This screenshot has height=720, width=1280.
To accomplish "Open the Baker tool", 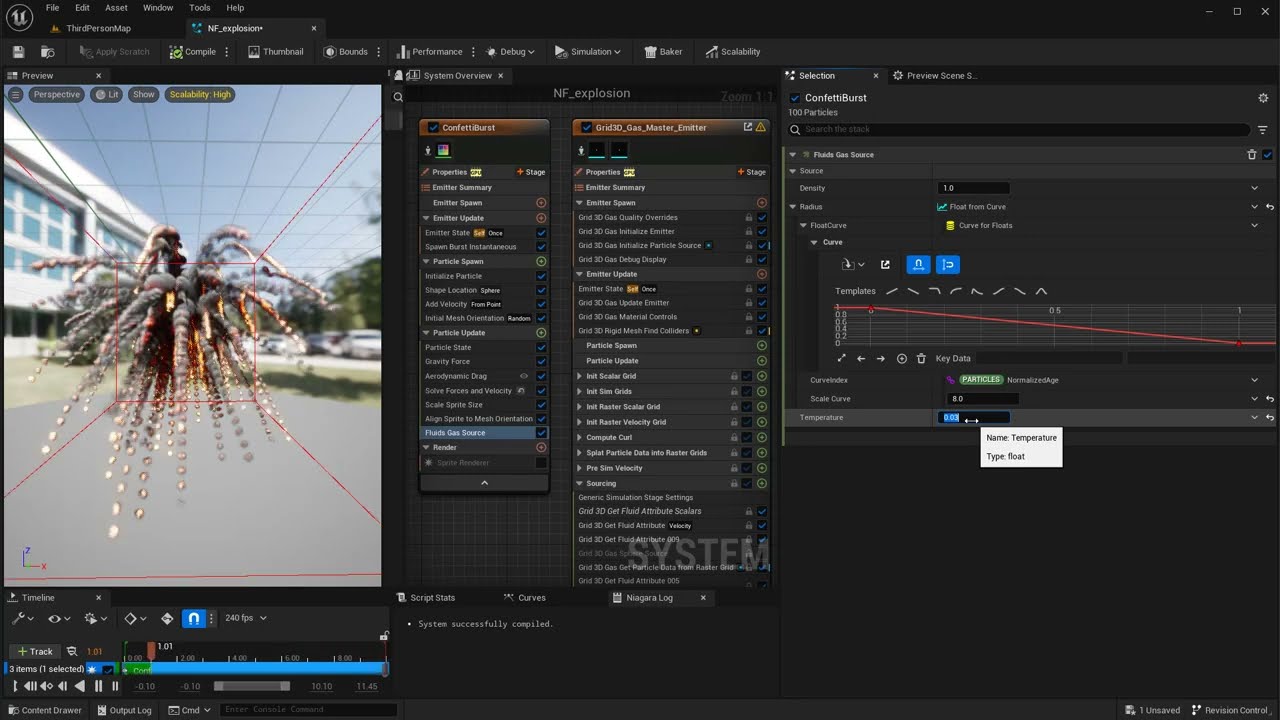I will click(x=663, y=52).
